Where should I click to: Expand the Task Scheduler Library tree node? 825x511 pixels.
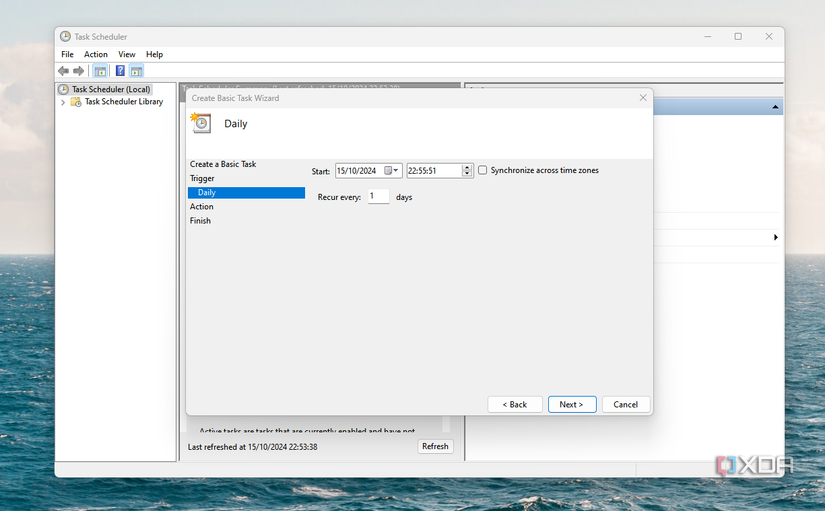click(x=63, y=102)
